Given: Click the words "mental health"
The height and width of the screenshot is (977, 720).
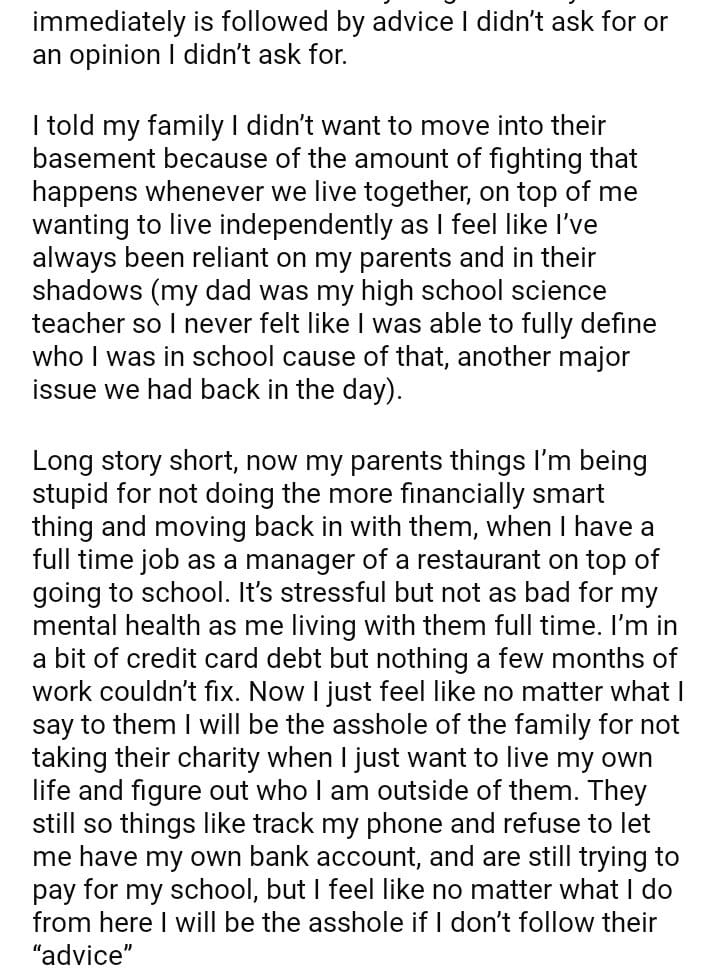Looking at the screenshot, I should pos(118,627).
